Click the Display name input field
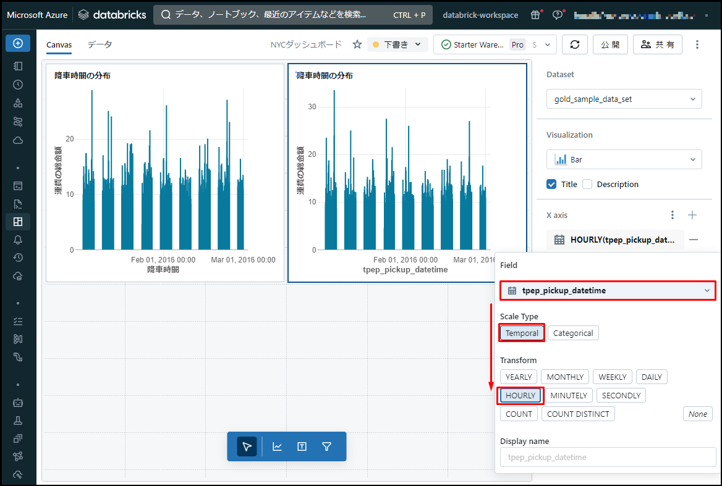The height and width of the screenshot is (486, 722). [x=609, y=457]
